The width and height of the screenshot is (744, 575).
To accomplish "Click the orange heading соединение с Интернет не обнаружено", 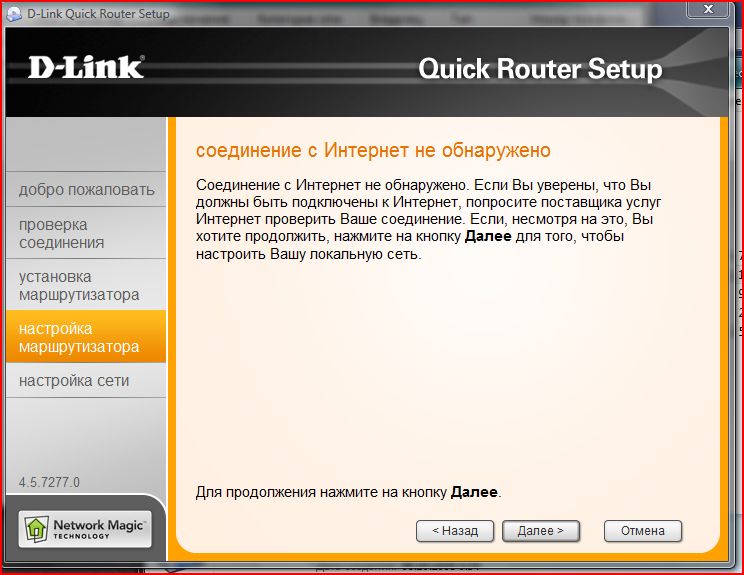I will [373, 150].
